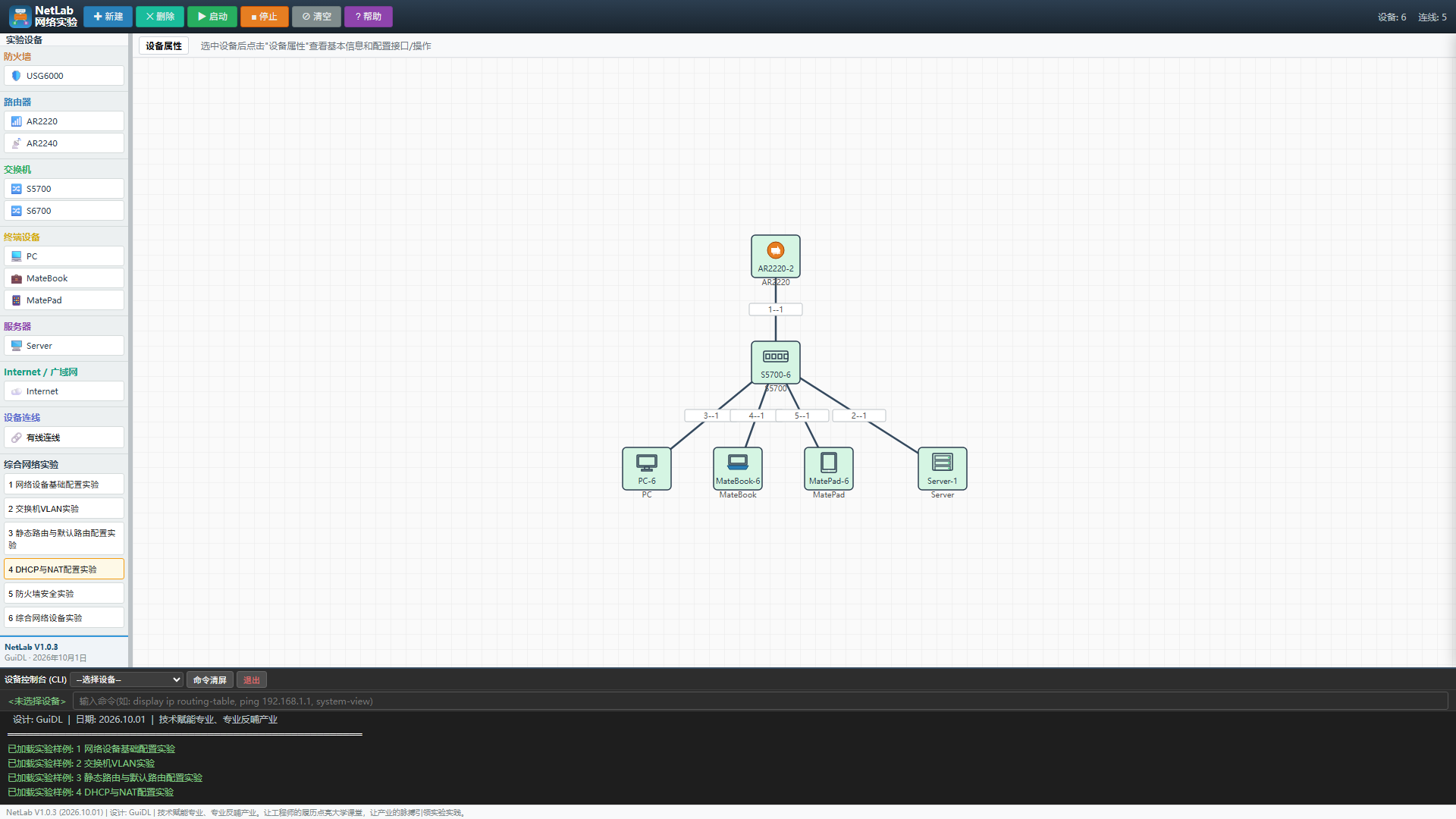Pick the Internet cloud device from sidebar
1456x819 pixels.
[64, 391]
